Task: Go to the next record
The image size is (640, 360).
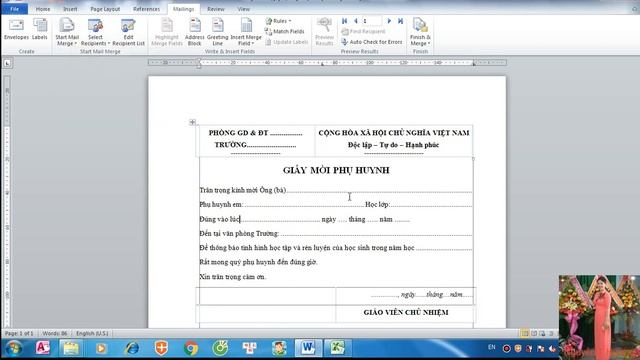Action: coord(389,21)
